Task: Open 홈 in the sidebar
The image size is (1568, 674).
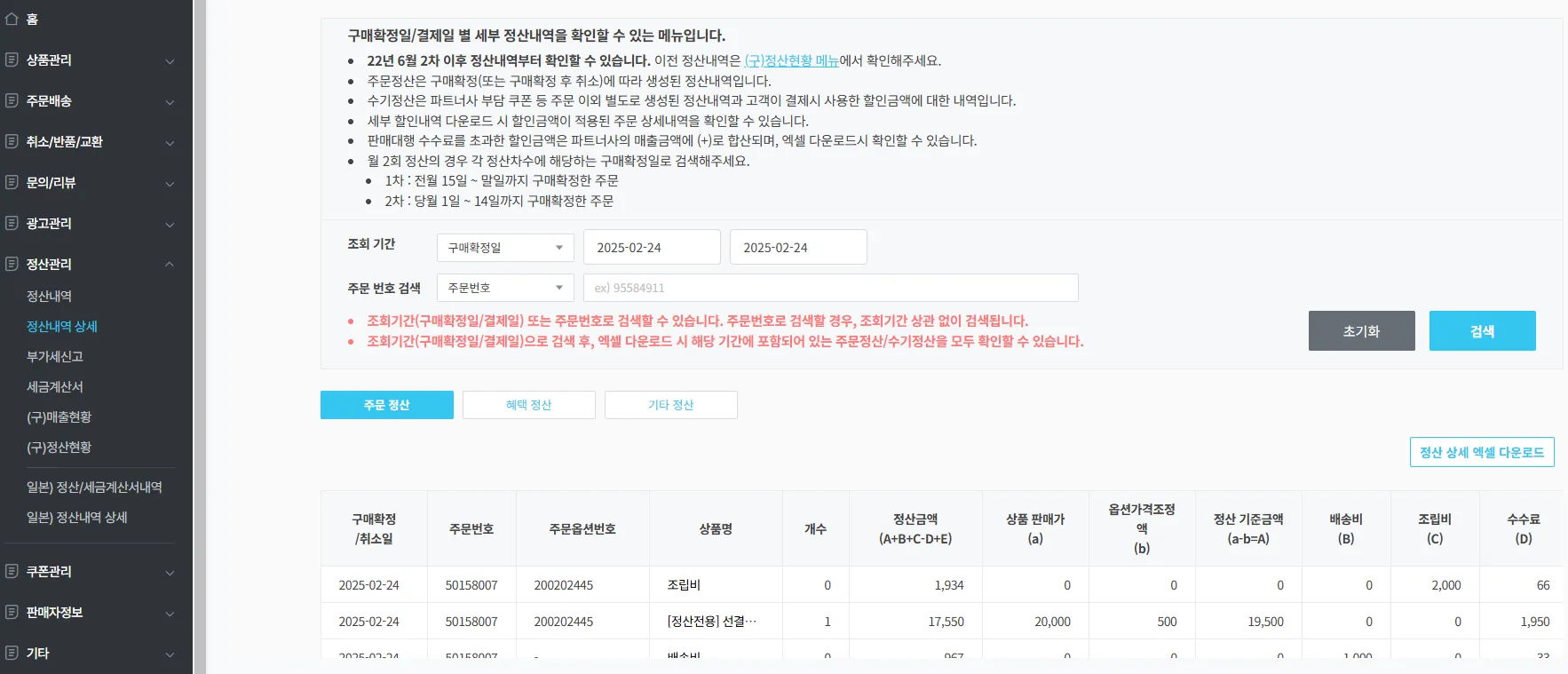Action: (32, 19)
